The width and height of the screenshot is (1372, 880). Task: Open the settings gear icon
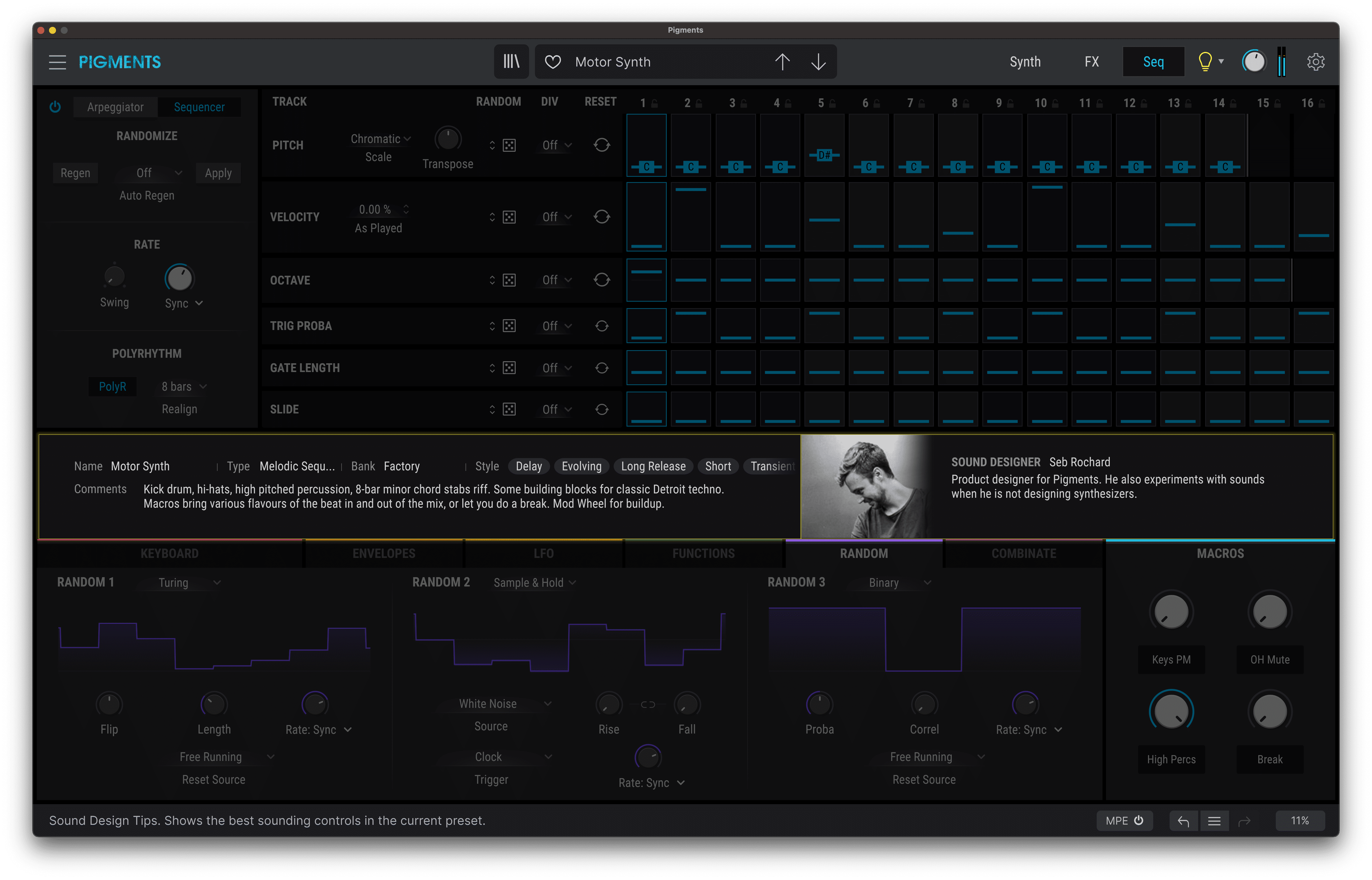pos(1315,62)
